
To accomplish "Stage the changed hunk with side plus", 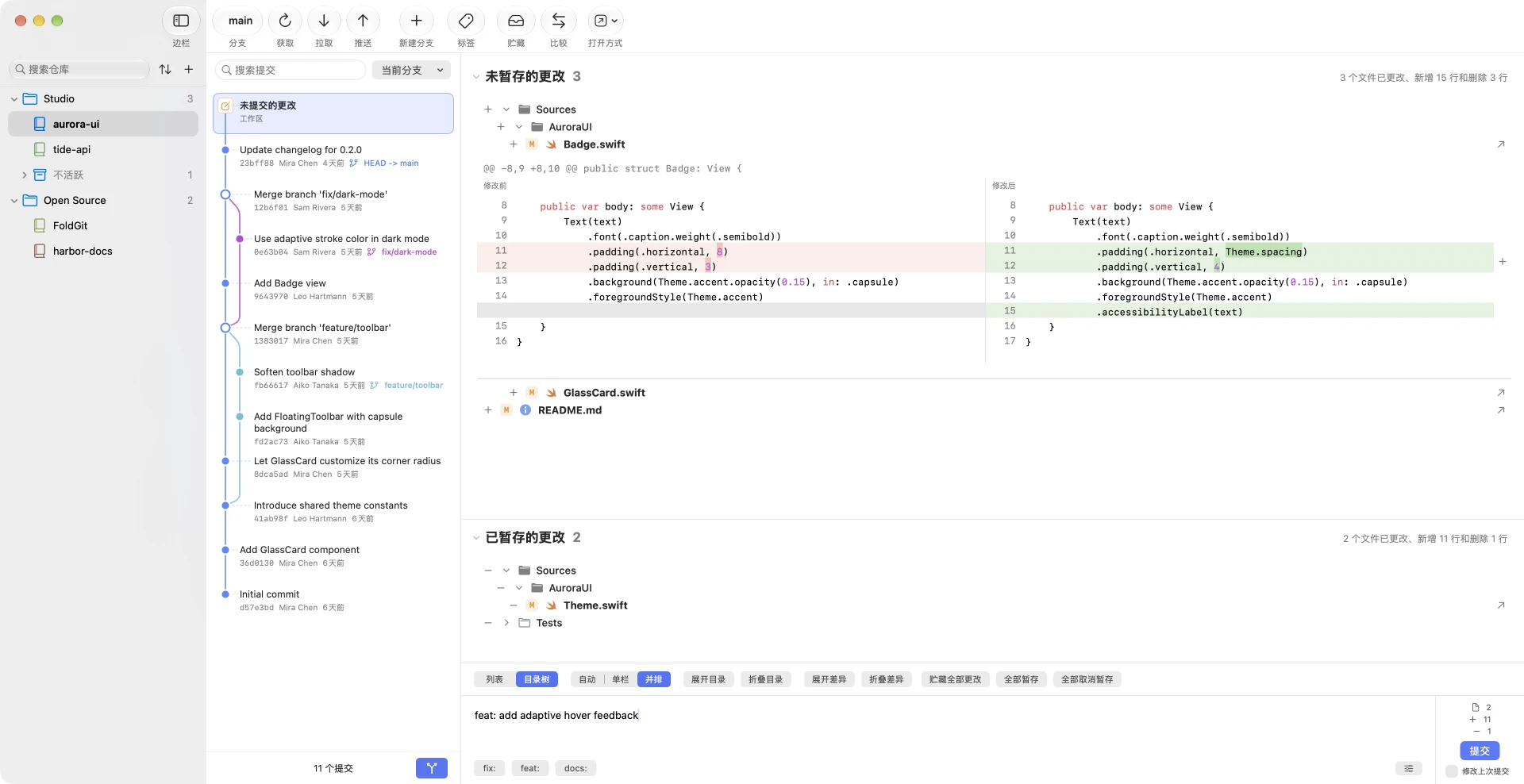I will point(1503,261).
